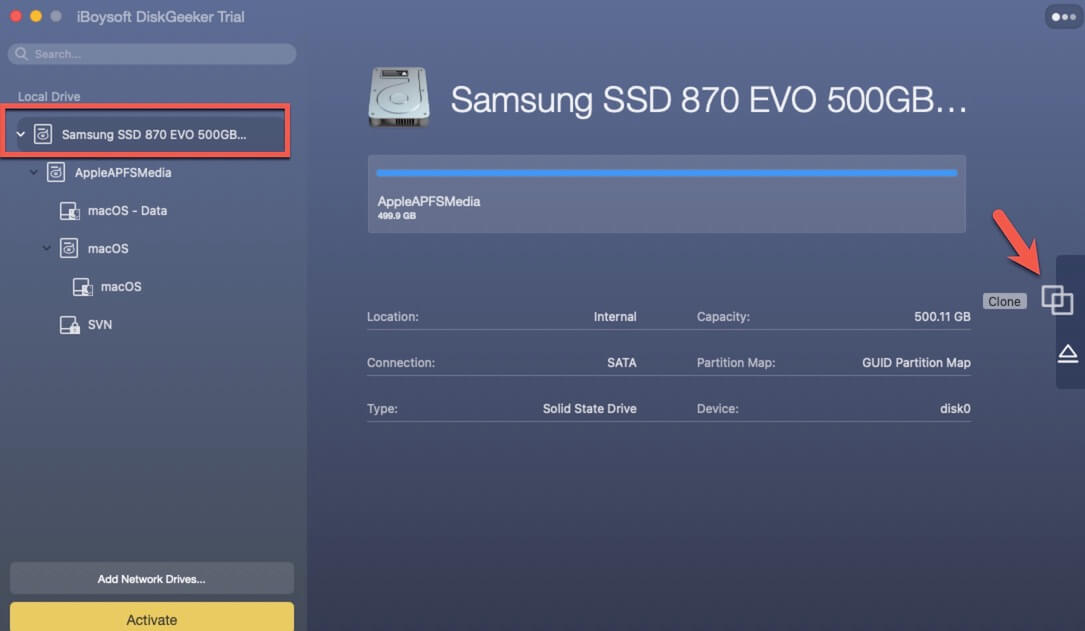The image size is (1085, 631).
Task: Select the macOS - Data volume
Action: coord(127,211)
